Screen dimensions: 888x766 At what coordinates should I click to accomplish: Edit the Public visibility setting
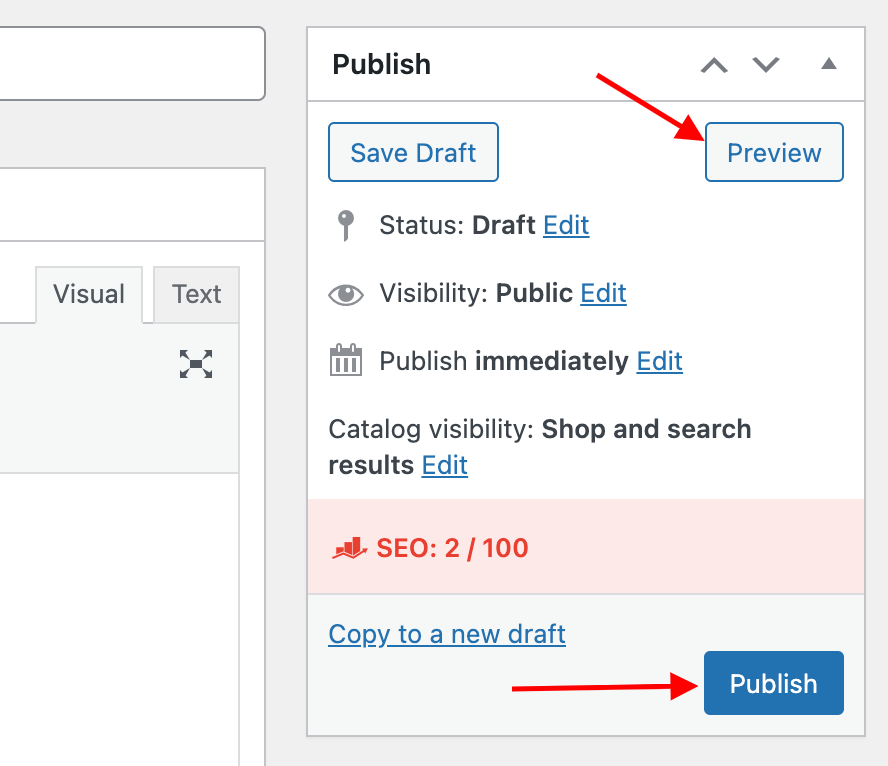[x=603, y=293]
